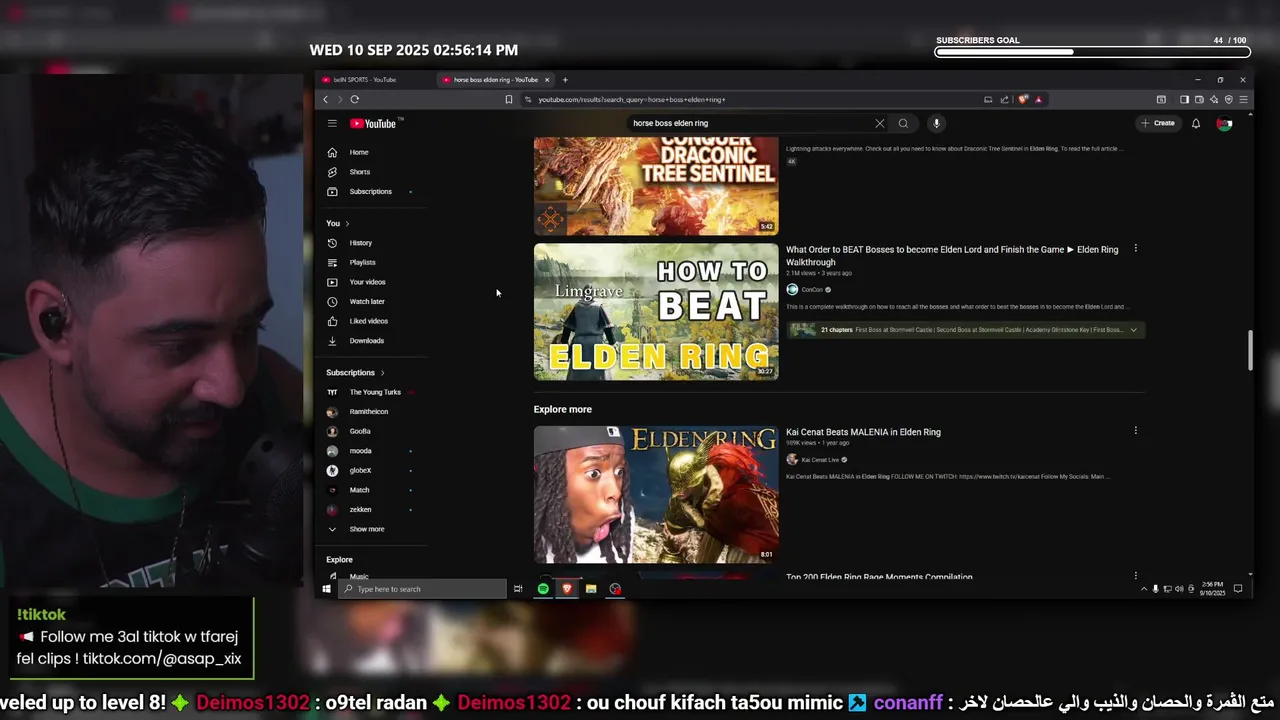Image resolution: width=1280 pixels, height=720 pixels.
Task: Click the Windows taskbar search box
Action: pyautogui.click(x=422, y=589)
